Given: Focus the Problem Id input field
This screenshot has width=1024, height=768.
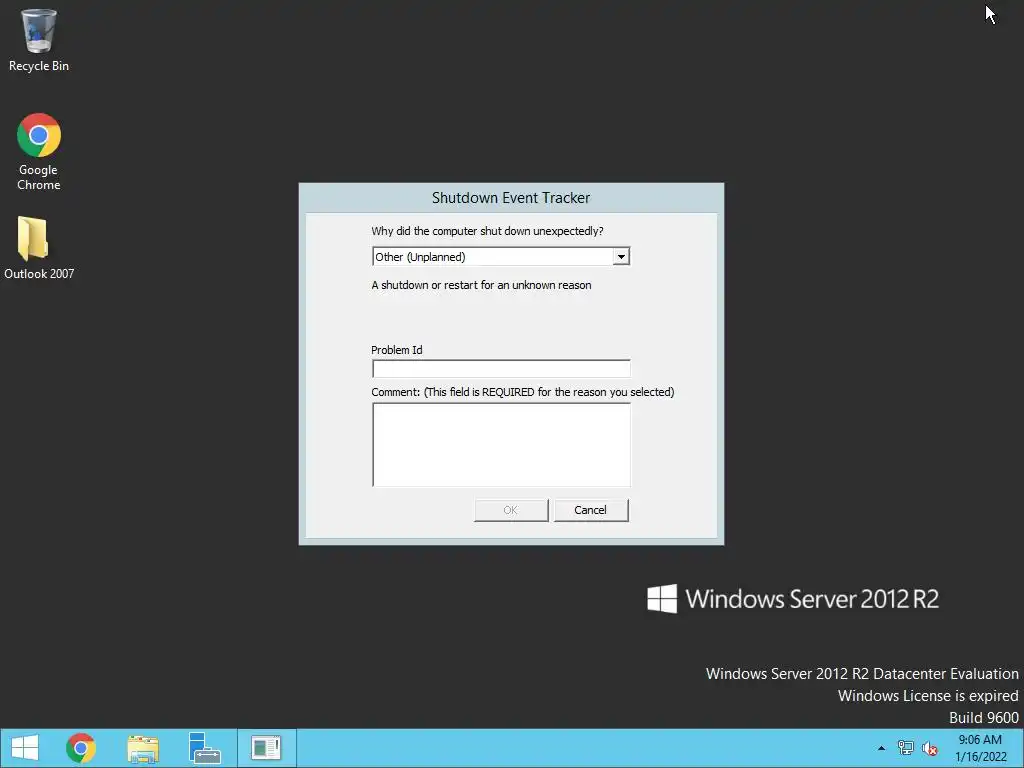Looking at the screenshot, I should point(502,369).
